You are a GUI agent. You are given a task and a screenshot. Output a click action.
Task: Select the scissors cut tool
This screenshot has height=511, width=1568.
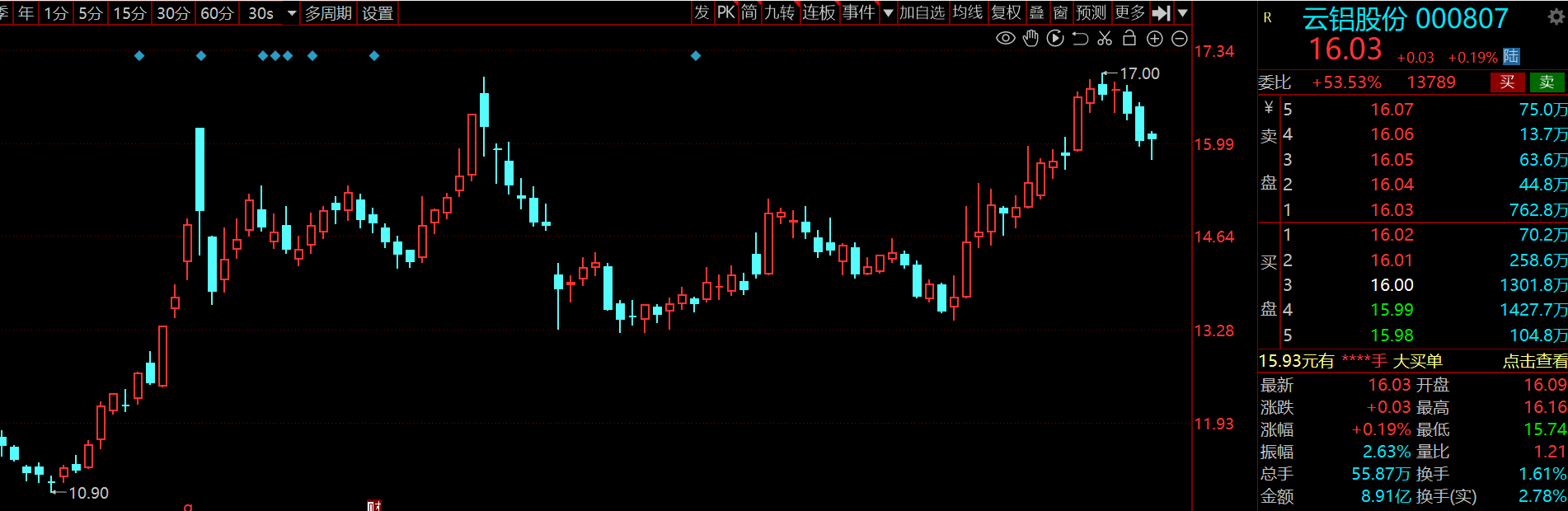[x=1105, y=38]
